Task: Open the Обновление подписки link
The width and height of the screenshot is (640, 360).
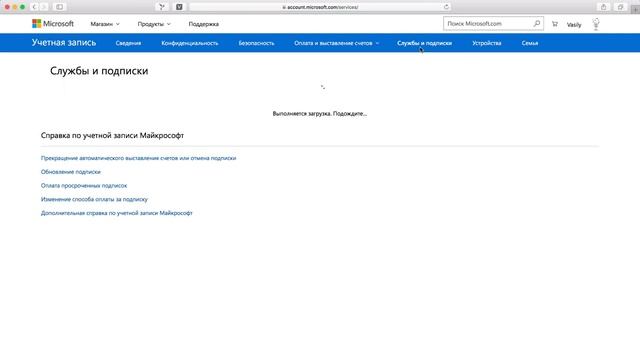Action: pyautogui.click(x=71, y=172)
